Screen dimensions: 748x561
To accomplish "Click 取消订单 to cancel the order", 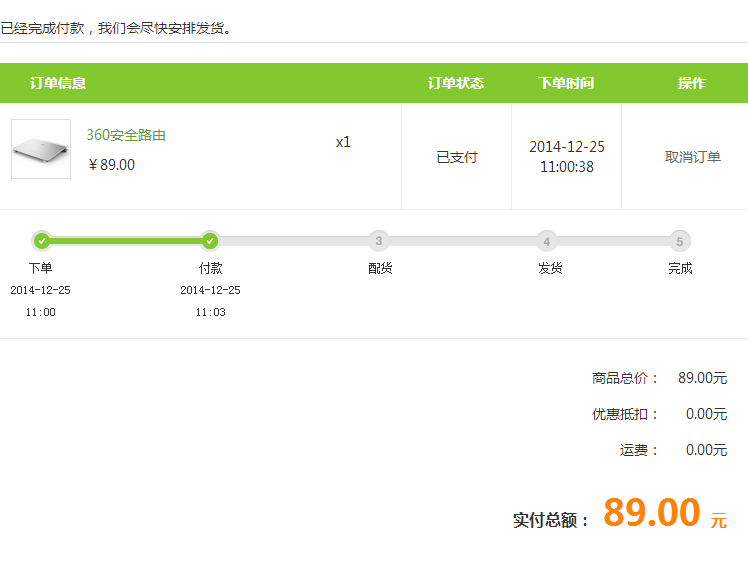I will 693,157.
